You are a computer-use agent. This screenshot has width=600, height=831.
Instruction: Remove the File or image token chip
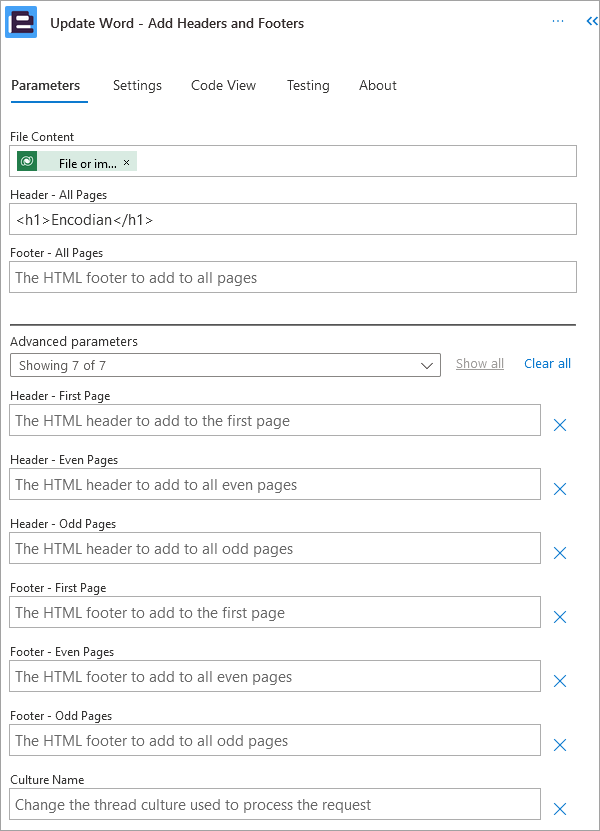pyautogui.click(x=126, y=160)
